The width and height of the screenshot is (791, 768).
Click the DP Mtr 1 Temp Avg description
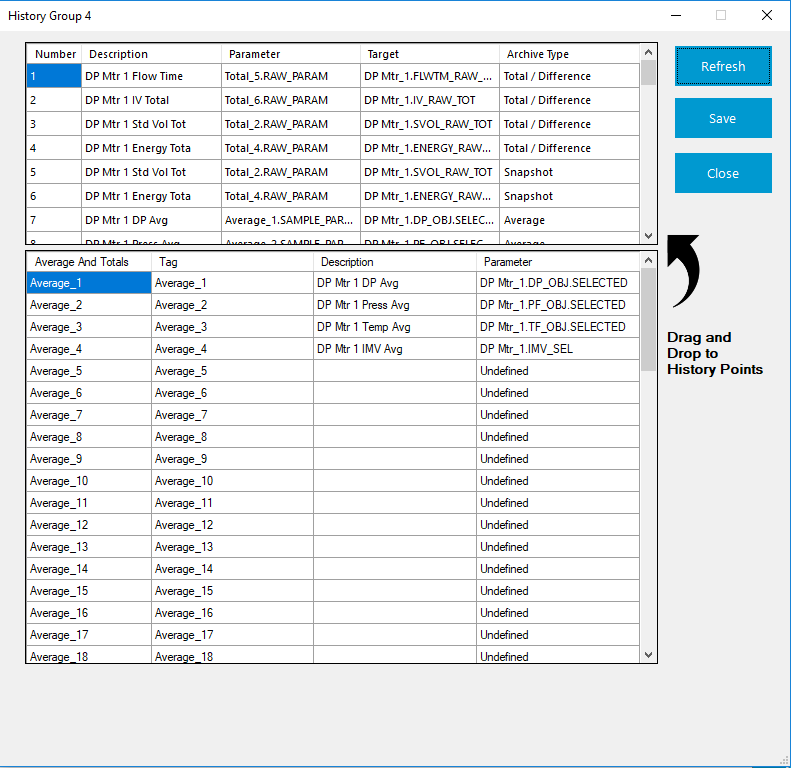[x=395, y=327]
